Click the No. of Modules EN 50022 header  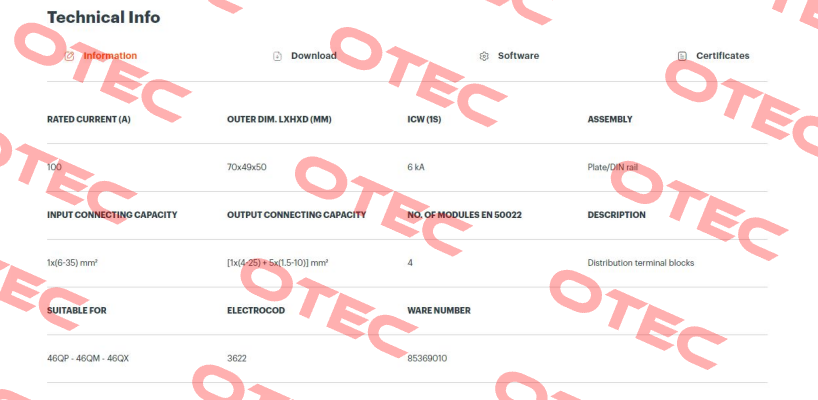click(x=464, y=215)
